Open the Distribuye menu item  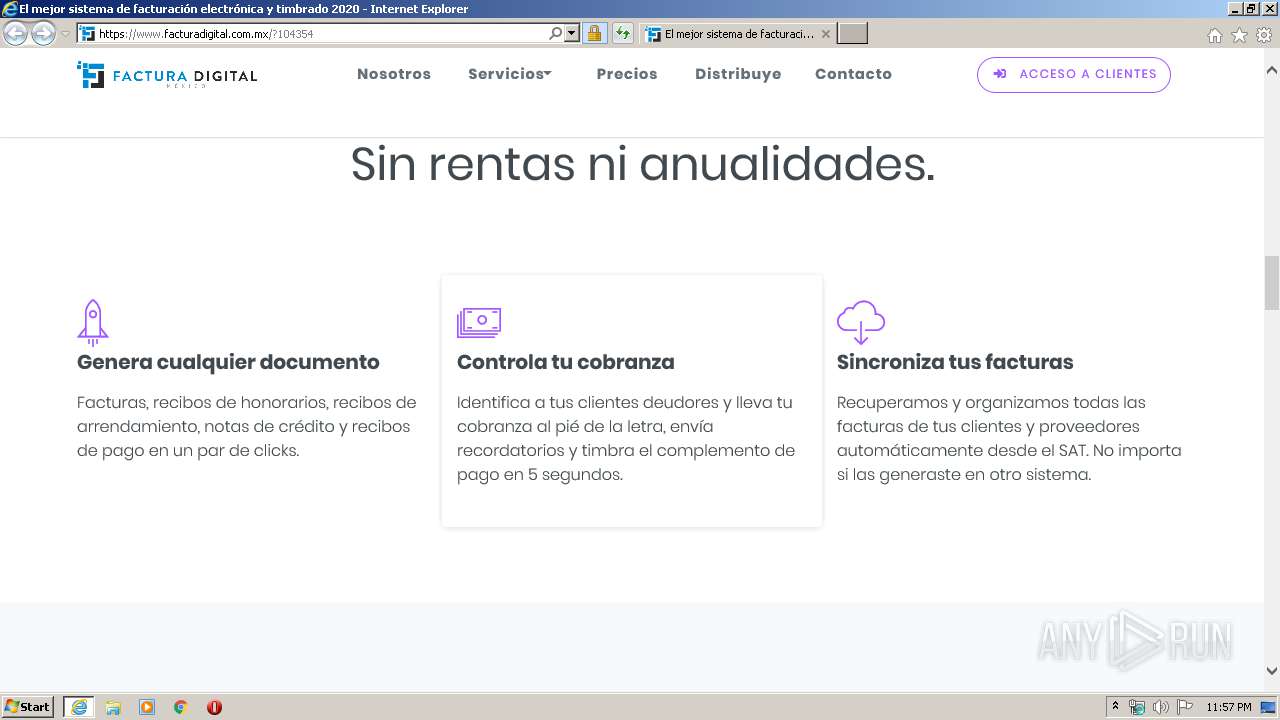(738, 74)
